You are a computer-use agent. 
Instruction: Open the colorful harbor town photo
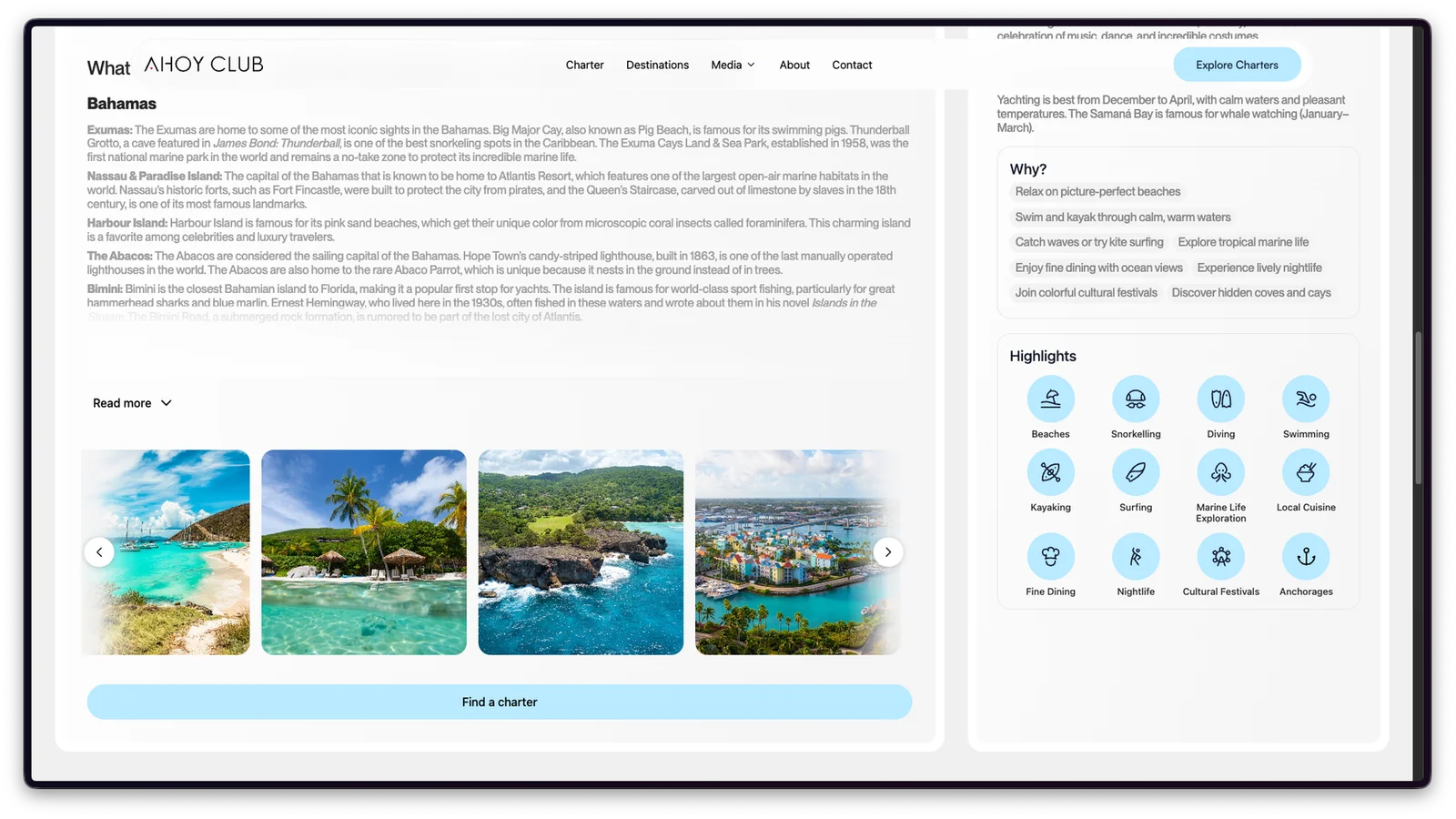797,552
